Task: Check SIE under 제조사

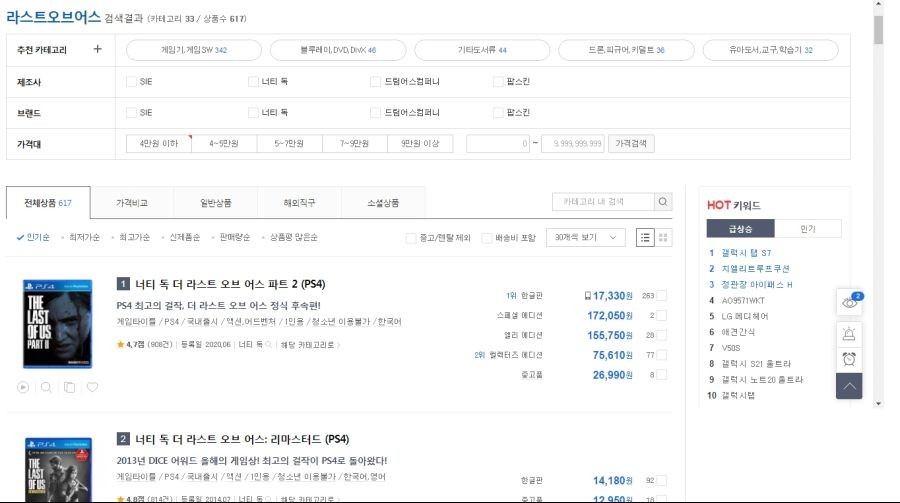Action: (x=131, y=82)
